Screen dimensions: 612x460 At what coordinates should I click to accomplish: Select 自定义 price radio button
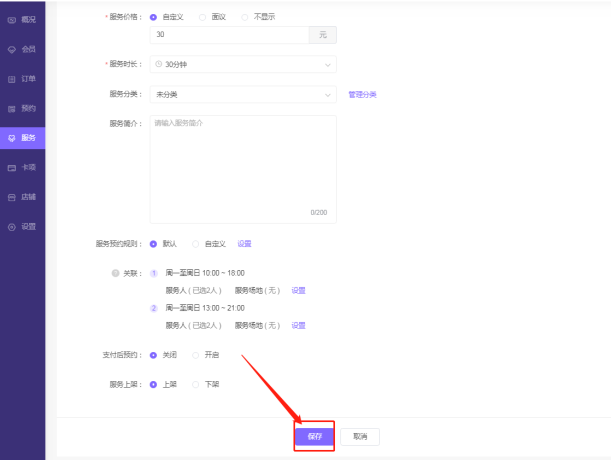153,17
